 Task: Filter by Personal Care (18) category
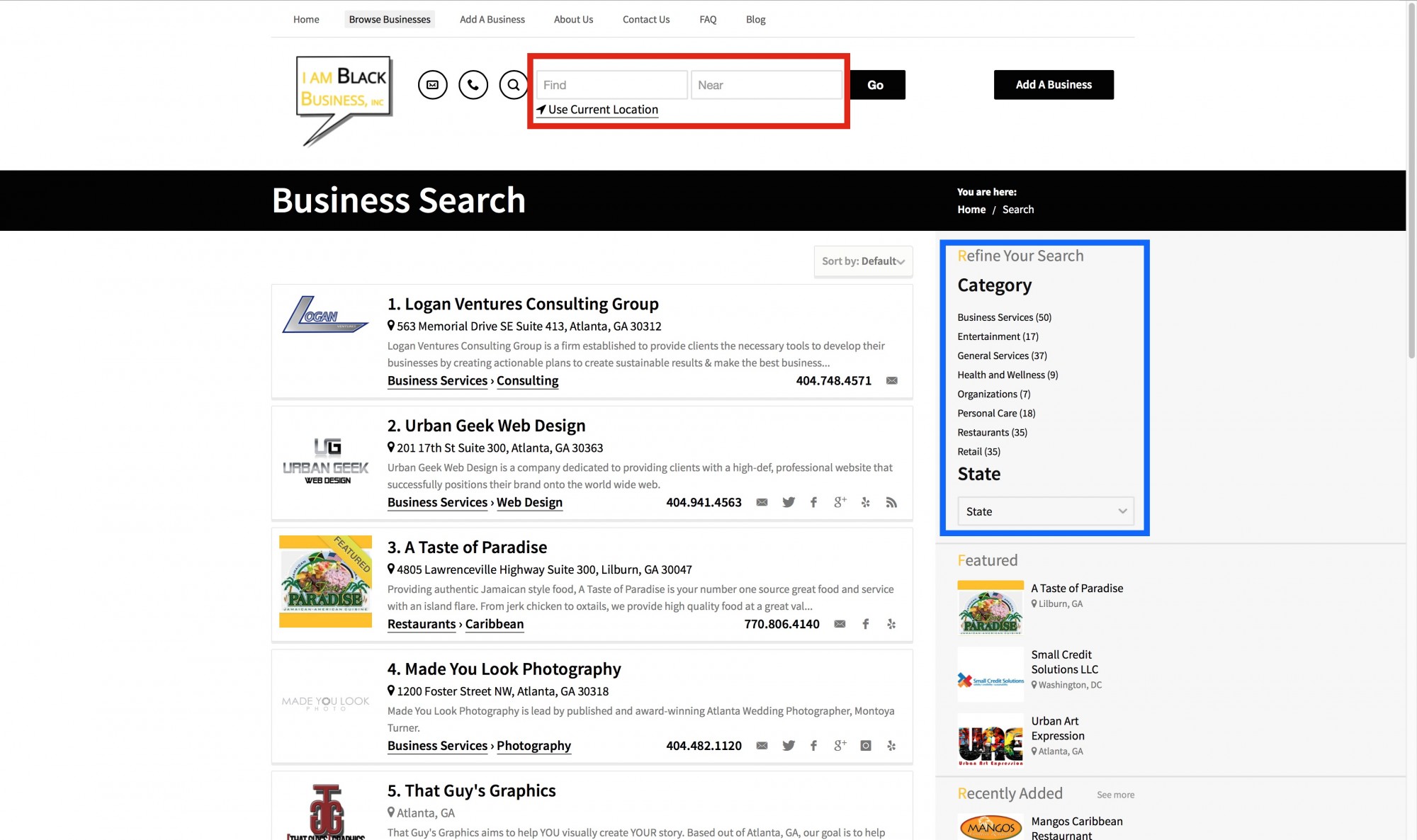(x=996, y=413)
